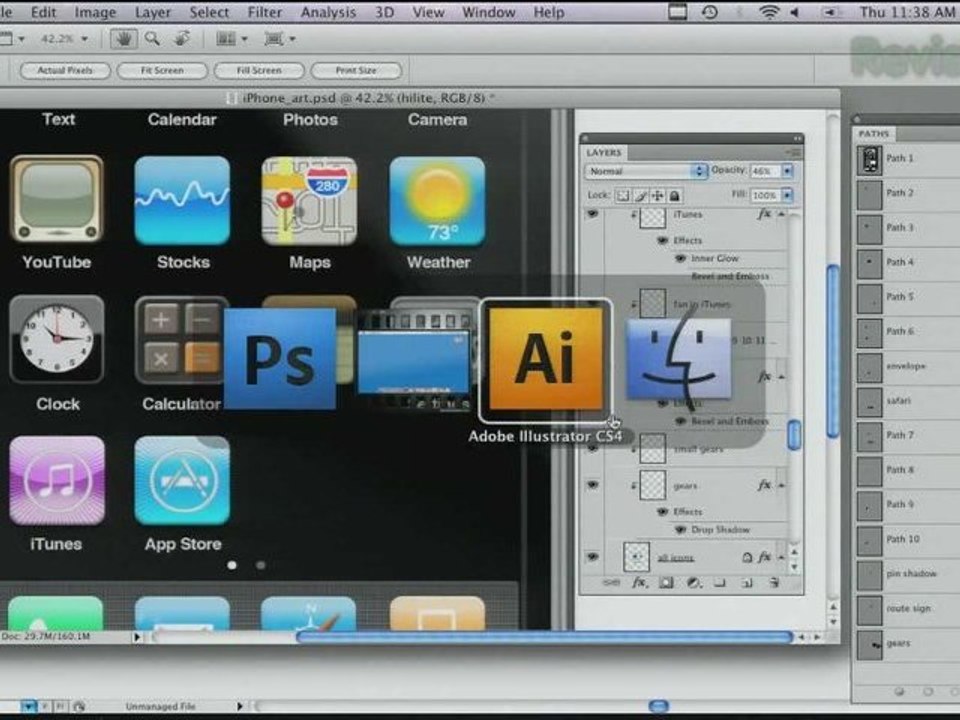Screen dimensions: 960x720
Task: Open zoom level 42.2% dropdown
Action: tap(85, 39)
